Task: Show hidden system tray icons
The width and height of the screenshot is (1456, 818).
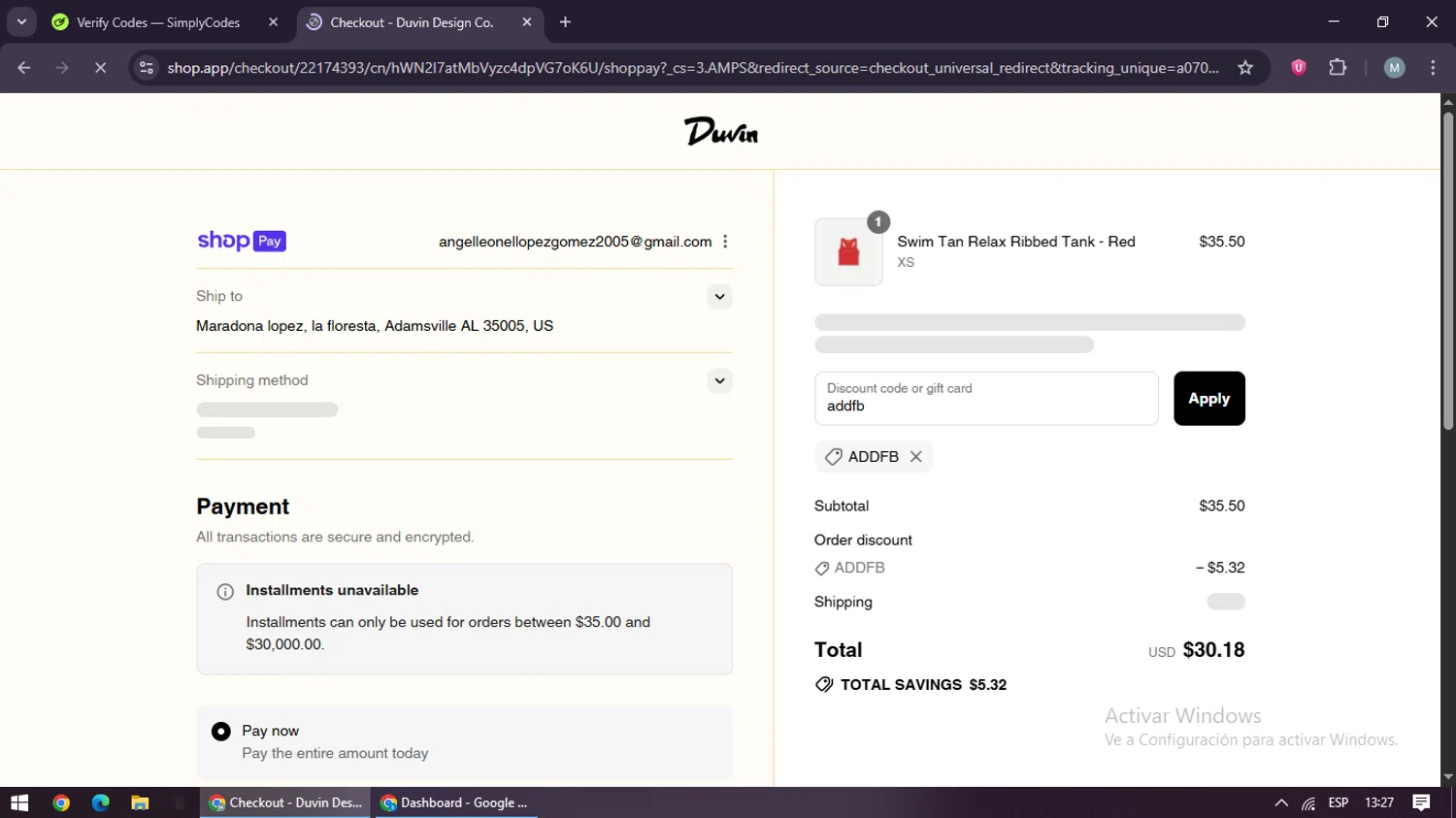Action: point(1281,802)
